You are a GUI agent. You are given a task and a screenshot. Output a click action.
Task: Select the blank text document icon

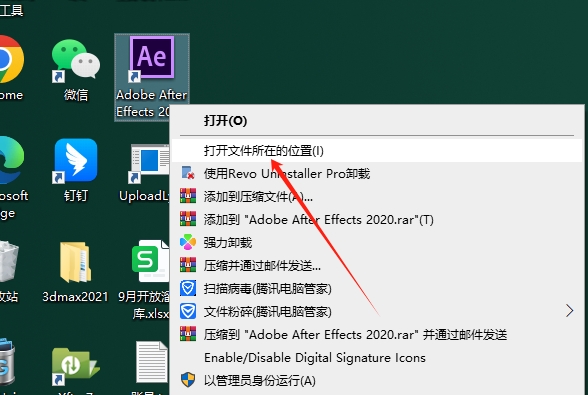(x=152, y=362)
